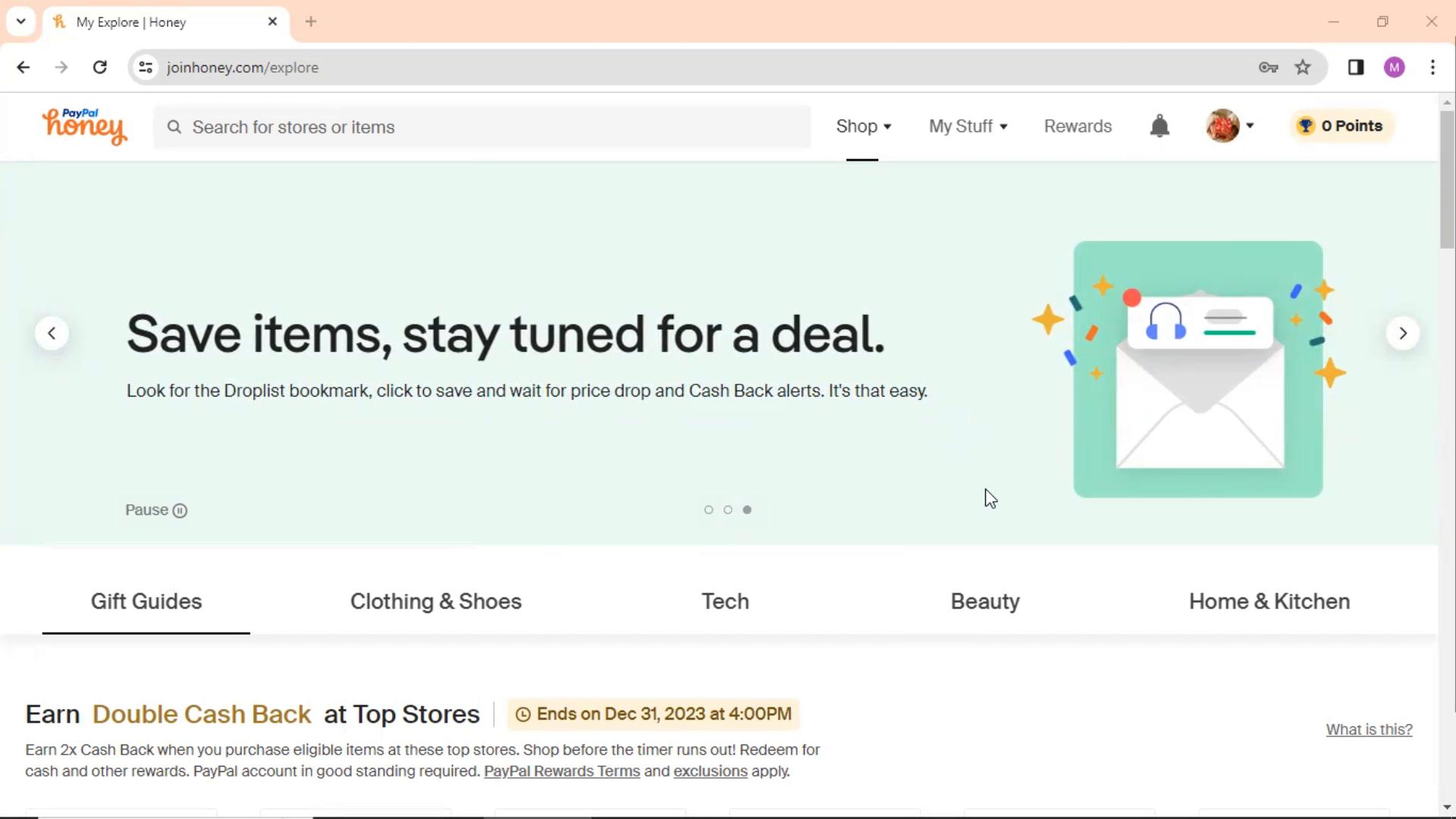Expand the My Stuff dropdown menu
This screenshot has height=819, width=1456.
(x=967, y=126)
